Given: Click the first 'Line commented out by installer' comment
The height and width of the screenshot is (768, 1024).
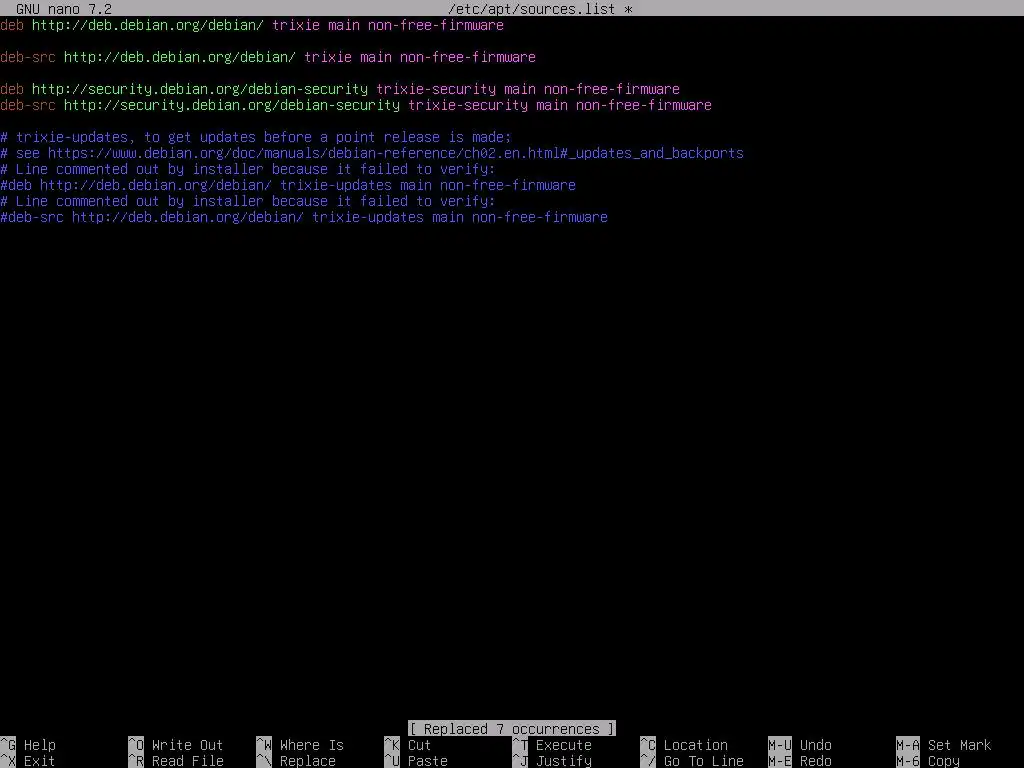Looking at the screenshot, I should 248,169.
